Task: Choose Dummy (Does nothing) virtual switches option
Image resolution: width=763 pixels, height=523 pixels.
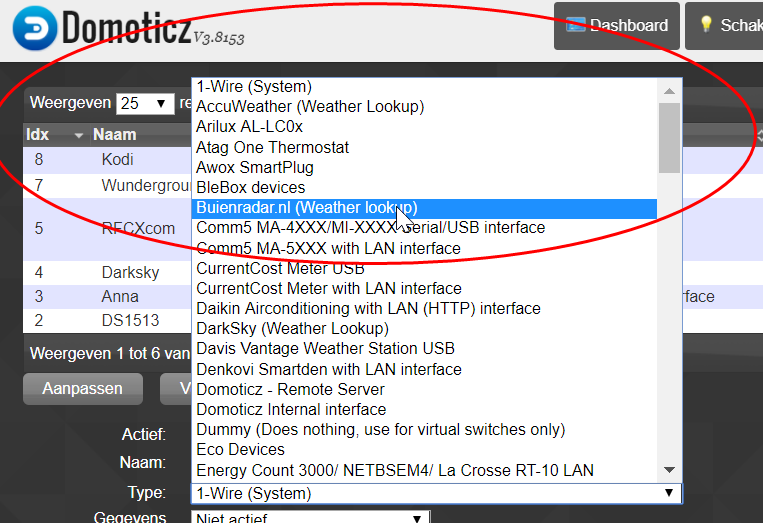Action: (x=424, y=430)
